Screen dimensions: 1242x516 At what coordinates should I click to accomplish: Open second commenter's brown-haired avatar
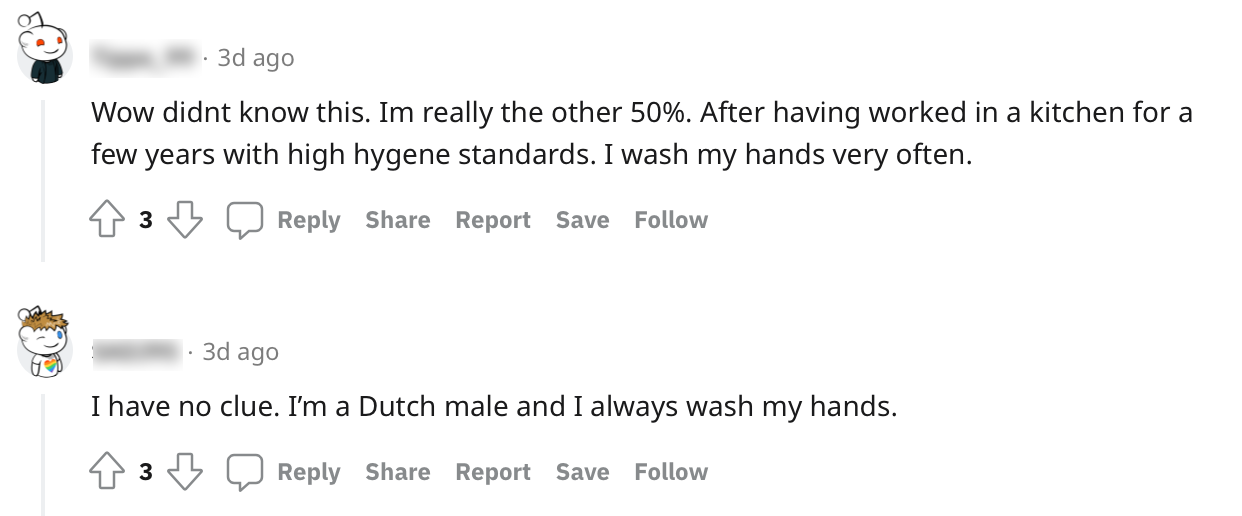tap(44, 342)
